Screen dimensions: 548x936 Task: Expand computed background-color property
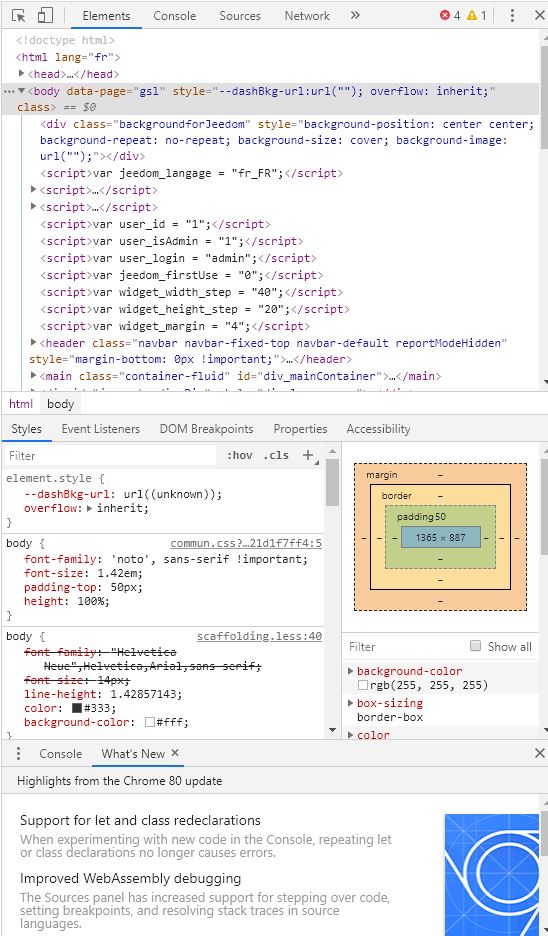click(350, 671)
